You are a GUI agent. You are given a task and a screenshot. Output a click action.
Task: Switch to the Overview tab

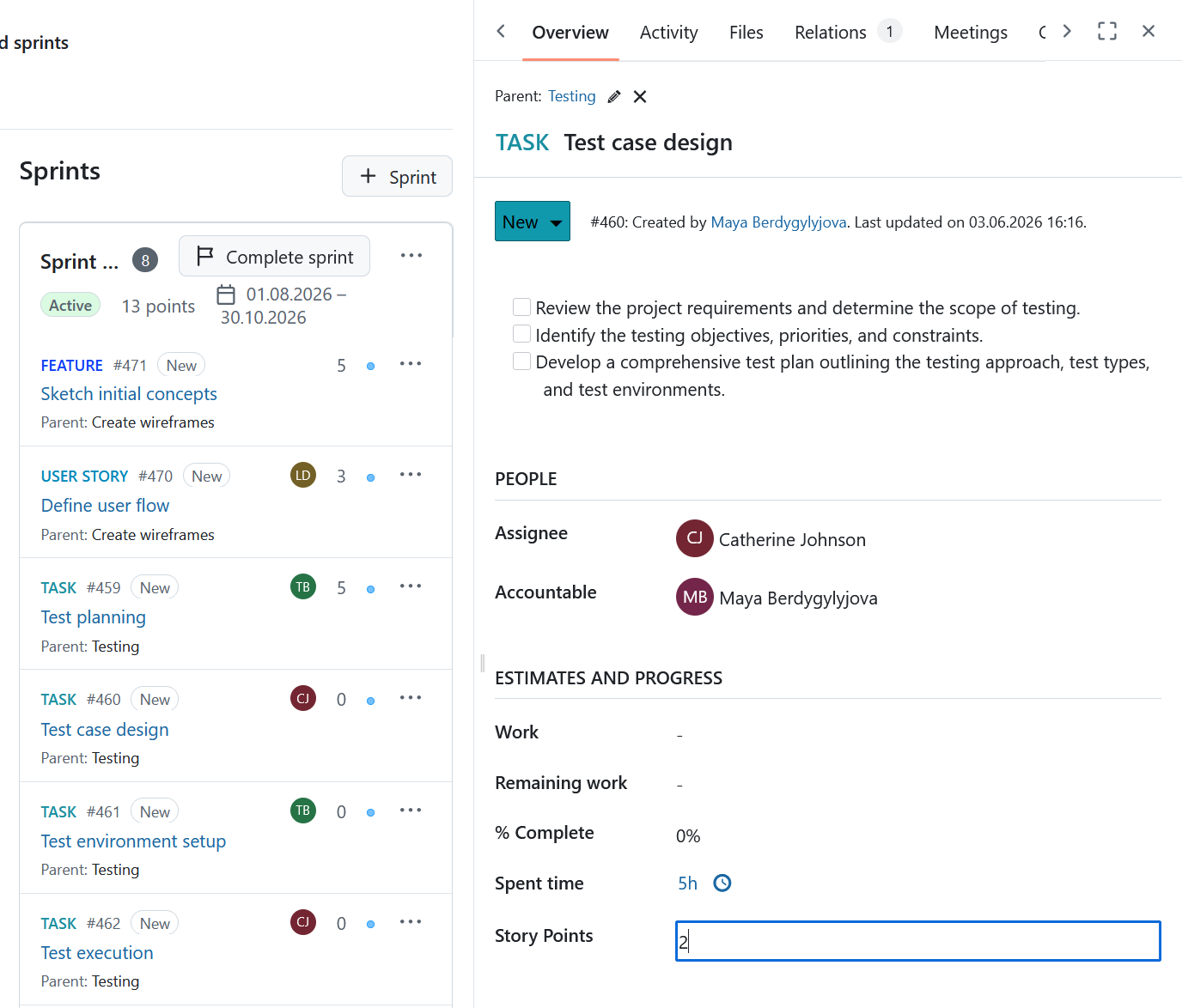pos(570,33)
